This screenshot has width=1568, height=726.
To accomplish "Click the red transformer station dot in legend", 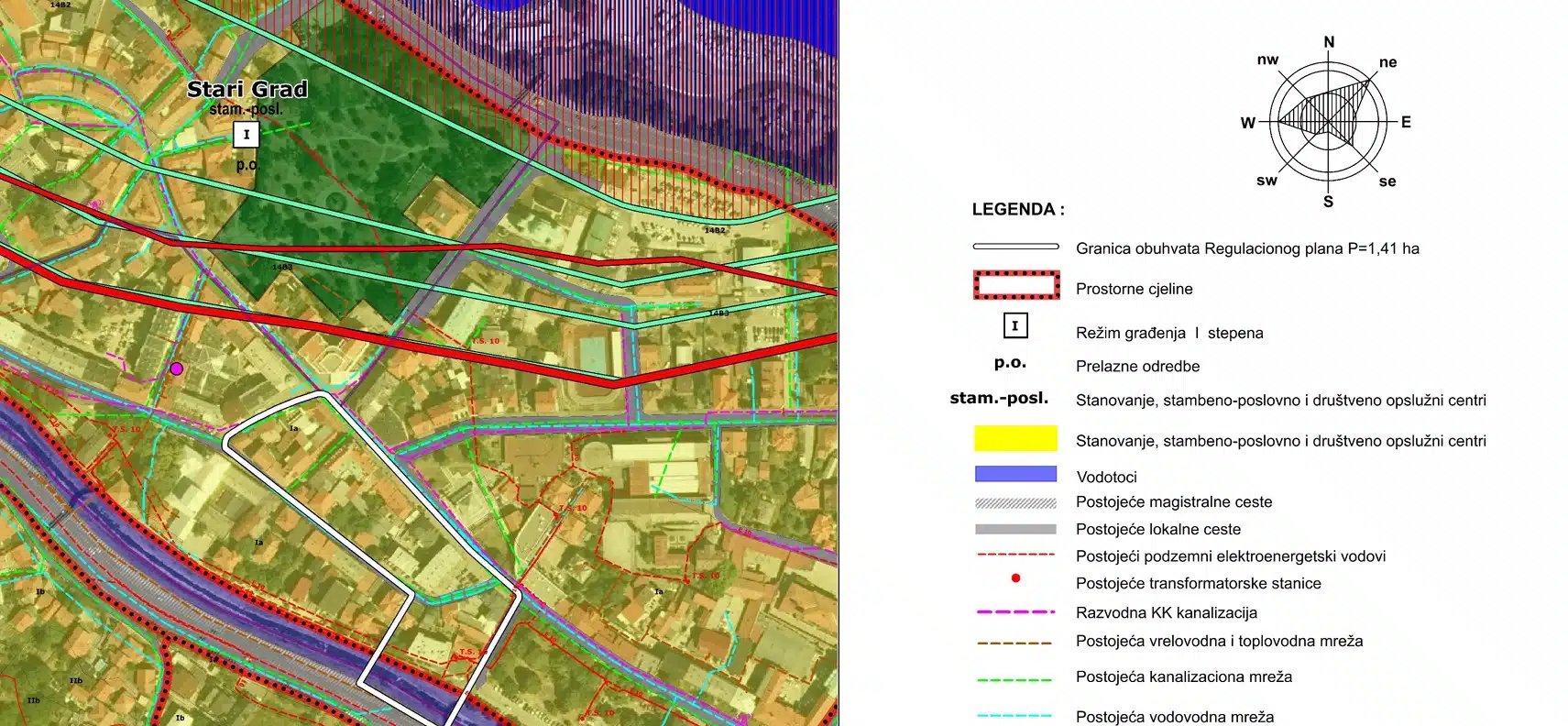I will pyautogui.click(x=1015, y=578).
